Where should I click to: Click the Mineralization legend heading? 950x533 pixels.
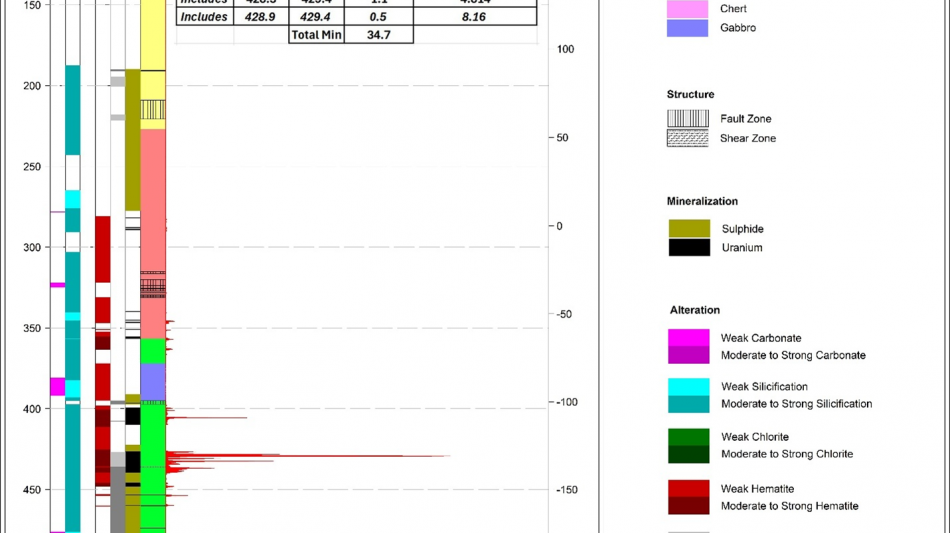pos(702,201)
